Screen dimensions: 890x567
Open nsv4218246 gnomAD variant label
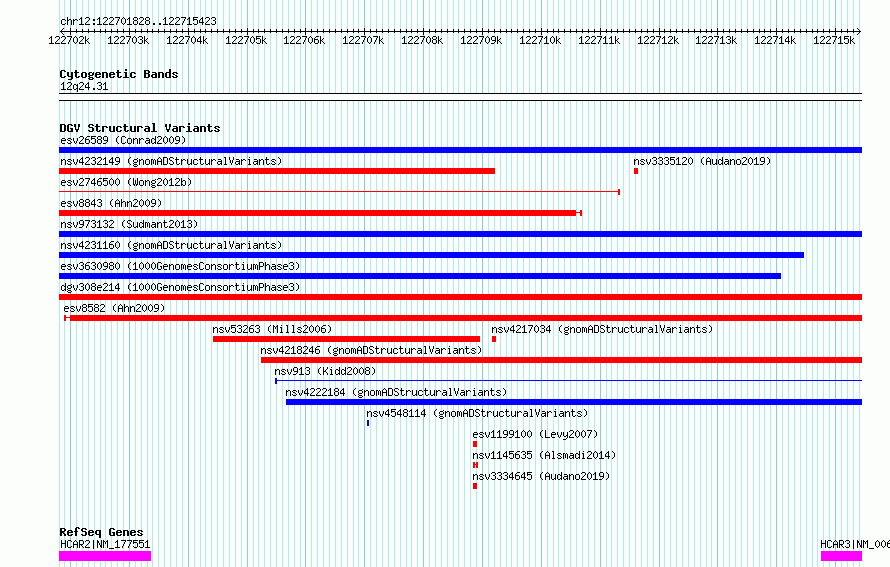coord(371,350)
